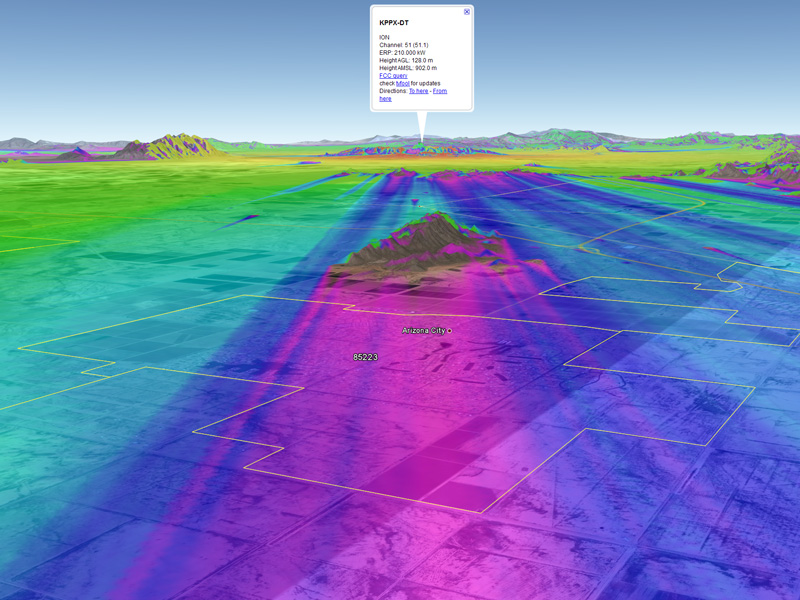Click the ERP: 210.000 kW text line
Image resolution: width=800 pixels, height=600 pixels.
(404, 52)
